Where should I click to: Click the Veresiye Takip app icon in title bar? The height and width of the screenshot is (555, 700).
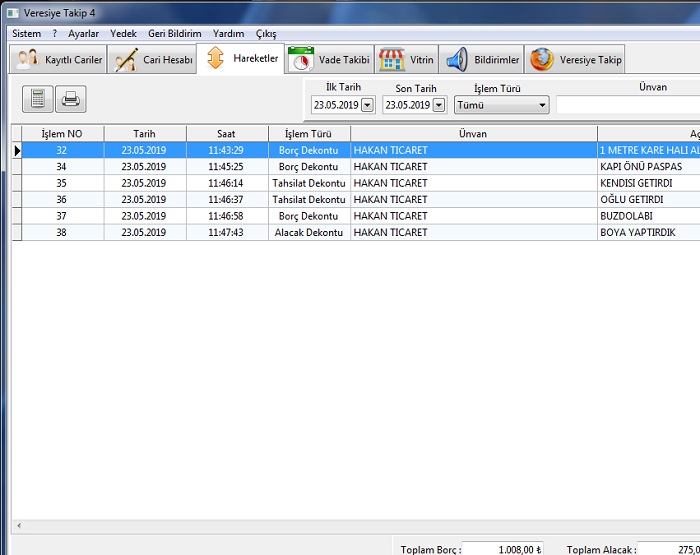(12, 13)
